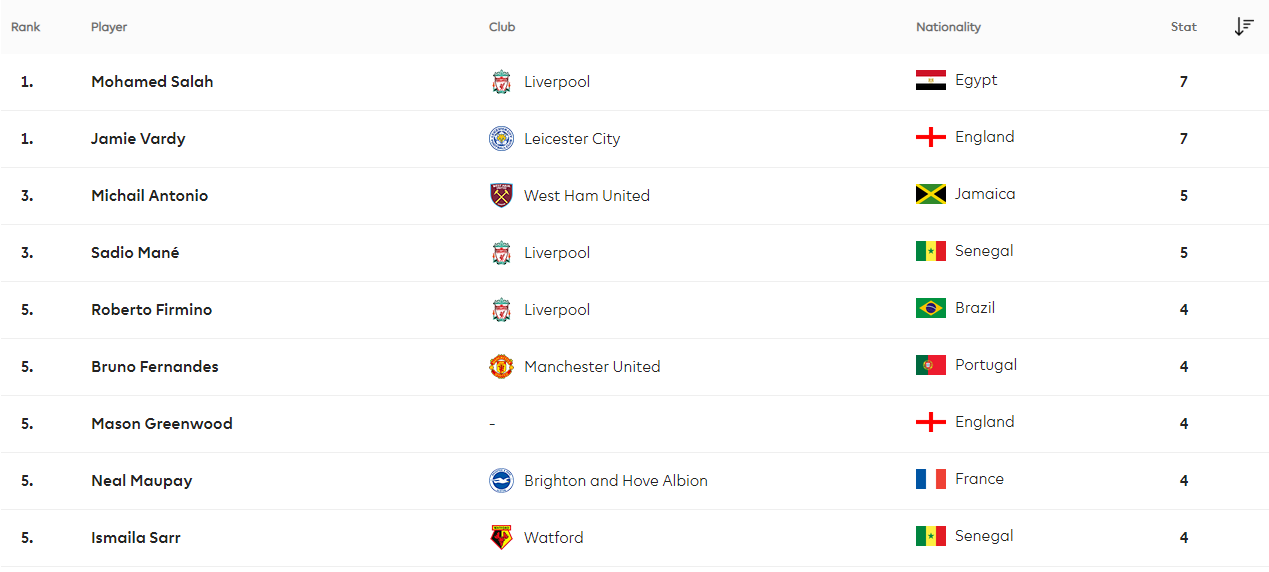Click the Egypt flag icon
This screenshot has width=1269, height=572.
[x=931, y=81]
